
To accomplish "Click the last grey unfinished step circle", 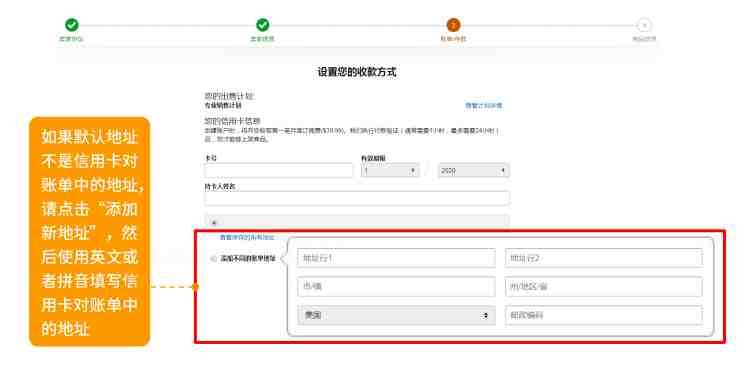I will coord(644,25).
